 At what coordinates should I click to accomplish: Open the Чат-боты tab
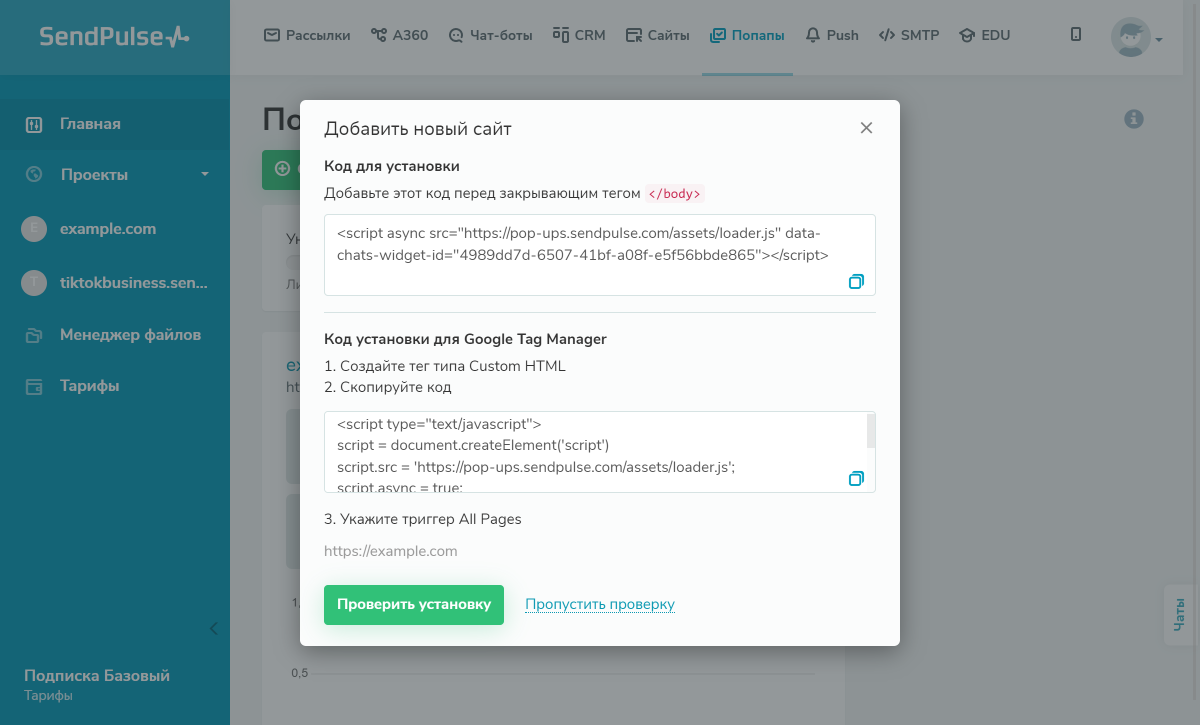(491, 35)
